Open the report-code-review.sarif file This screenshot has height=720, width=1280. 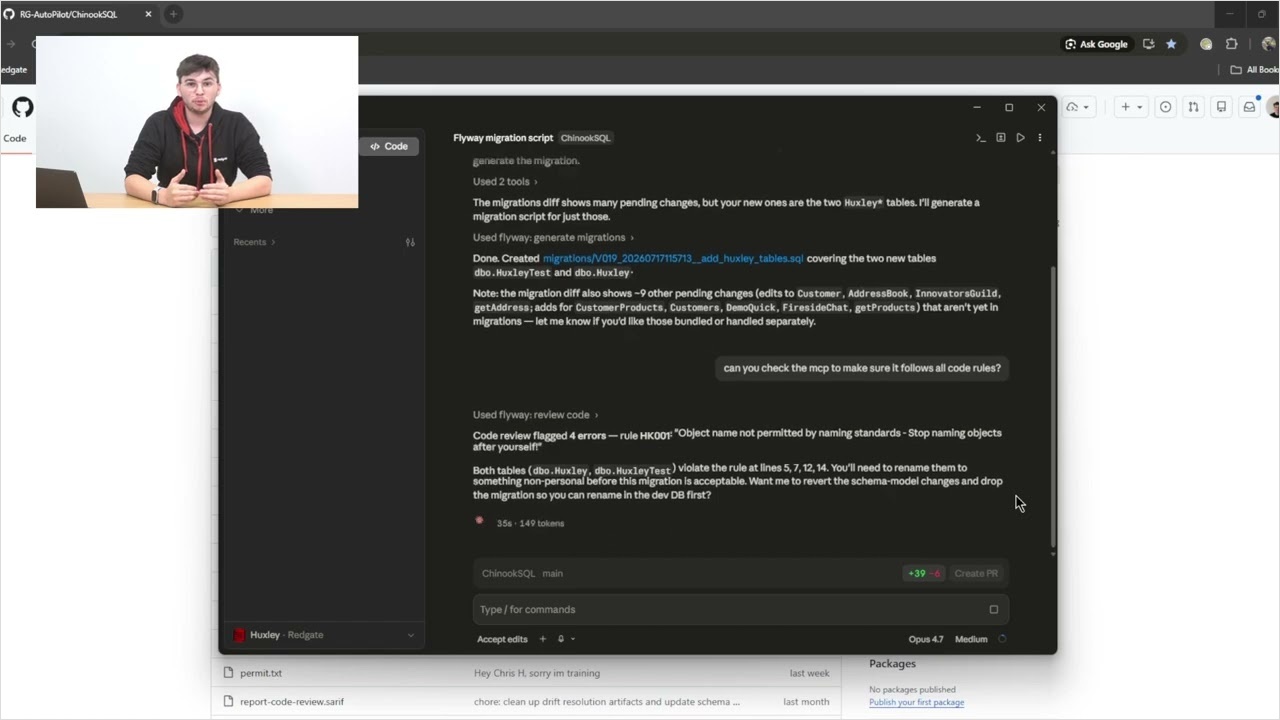click(x=292, y=702)
